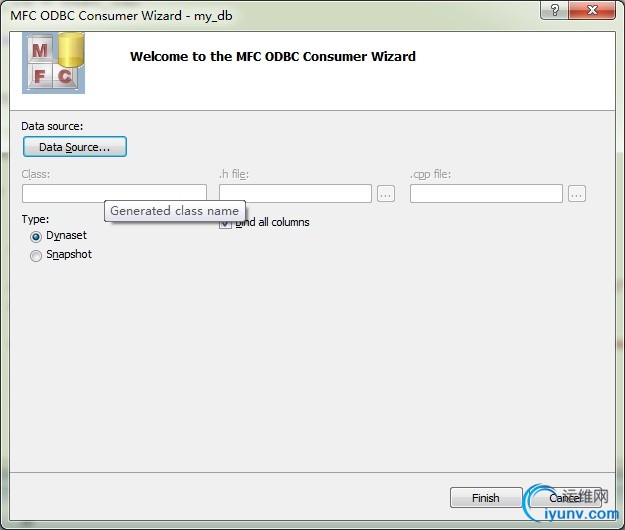625x530 pixels.
Task: Click the .cpp file text field
Action: click(486, 193)
